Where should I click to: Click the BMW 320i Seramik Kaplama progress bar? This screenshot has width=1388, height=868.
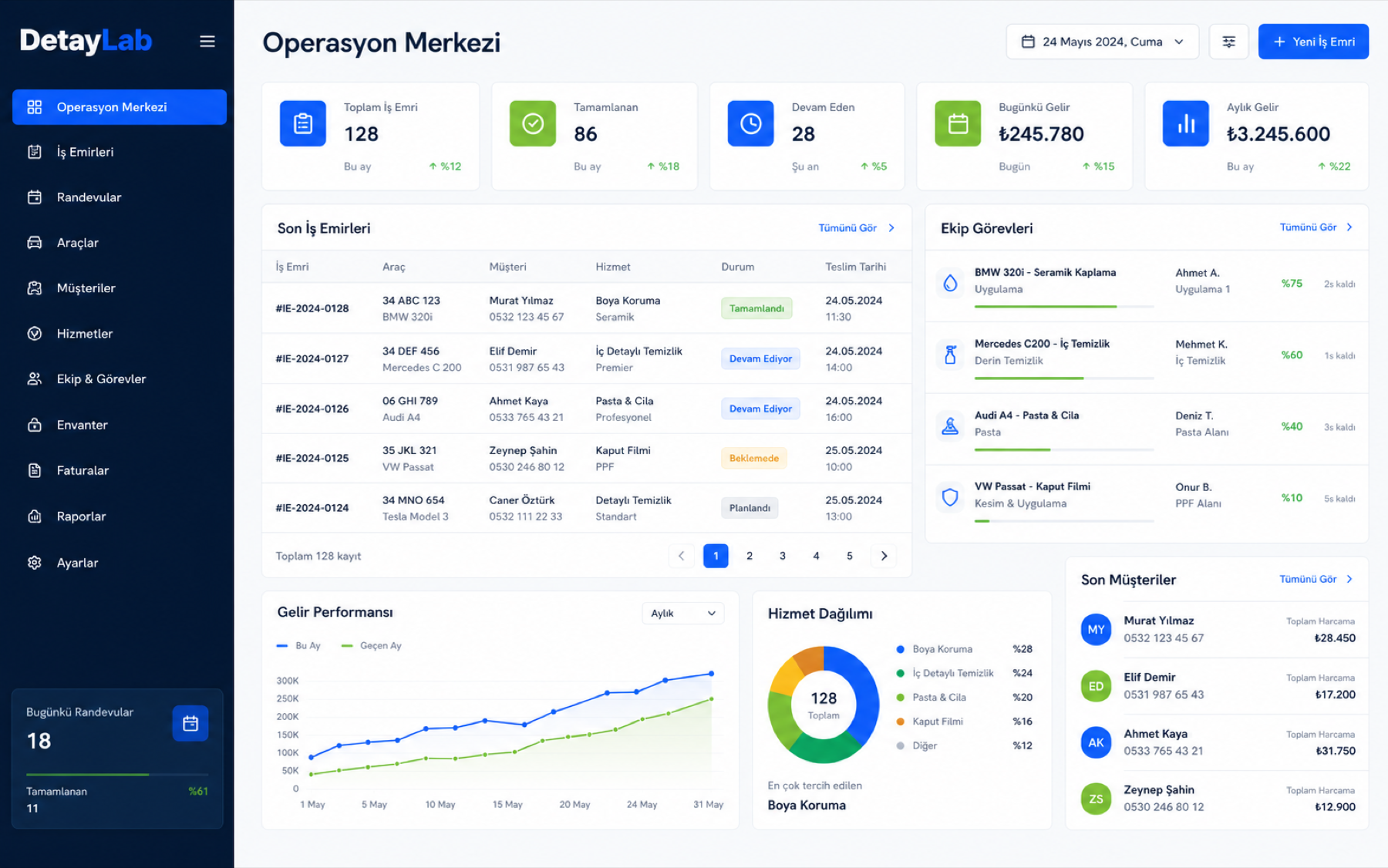(x=1063, y=307)
